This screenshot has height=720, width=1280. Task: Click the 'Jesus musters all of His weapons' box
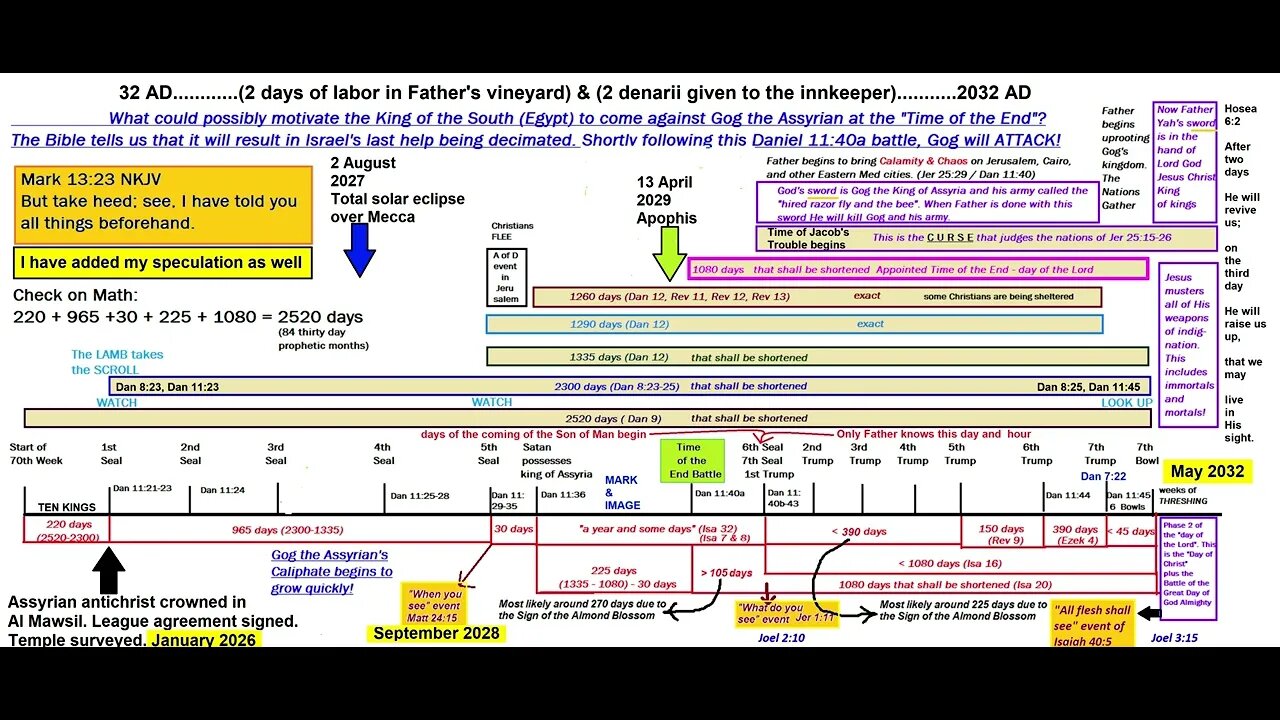pyautogui.click(x=1188, y=345)
